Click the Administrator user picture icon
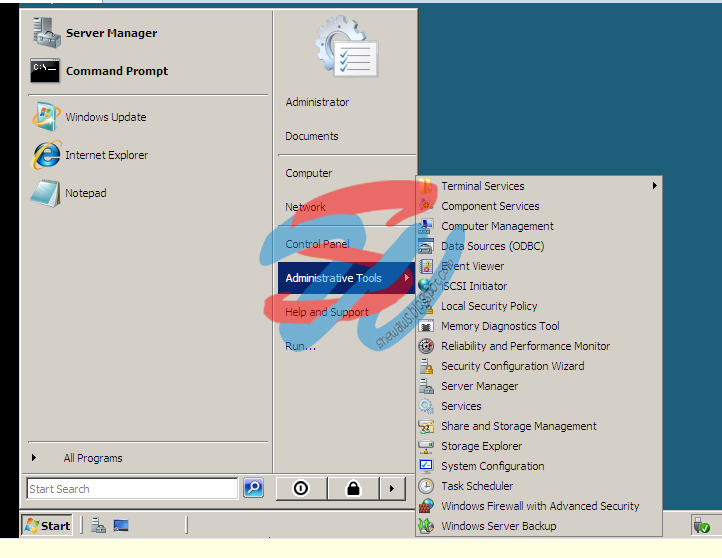Screen dimensions: 722x558 (x=347, y=46)
